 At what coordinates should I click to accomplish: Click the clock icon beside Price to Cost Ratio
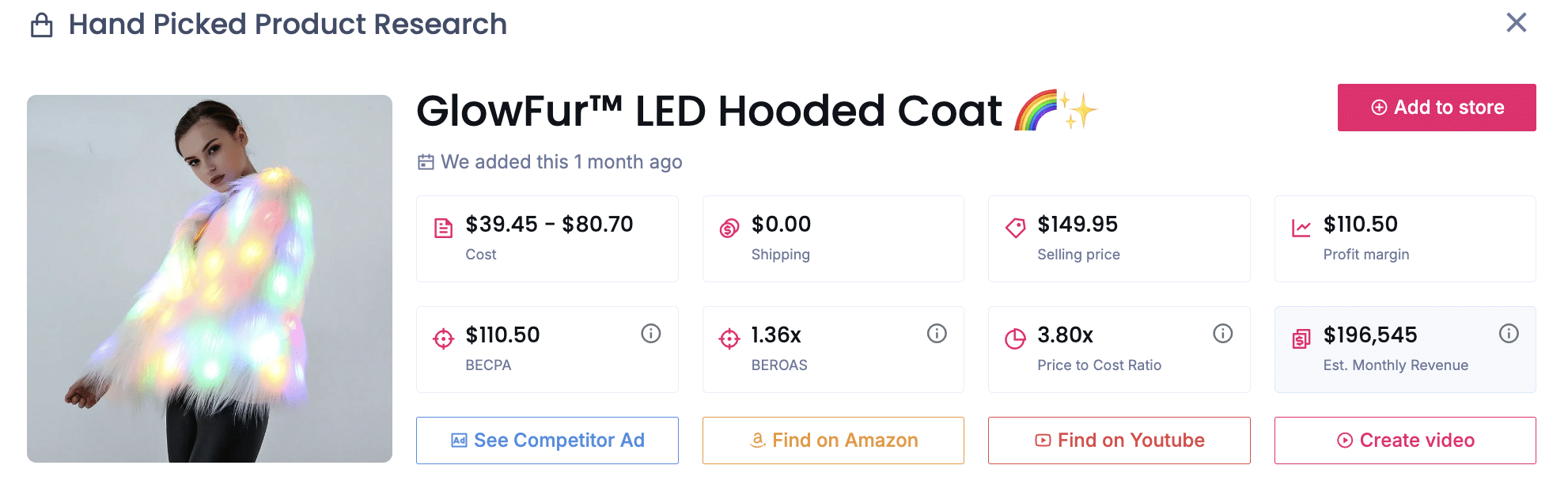pos(1016,335)
